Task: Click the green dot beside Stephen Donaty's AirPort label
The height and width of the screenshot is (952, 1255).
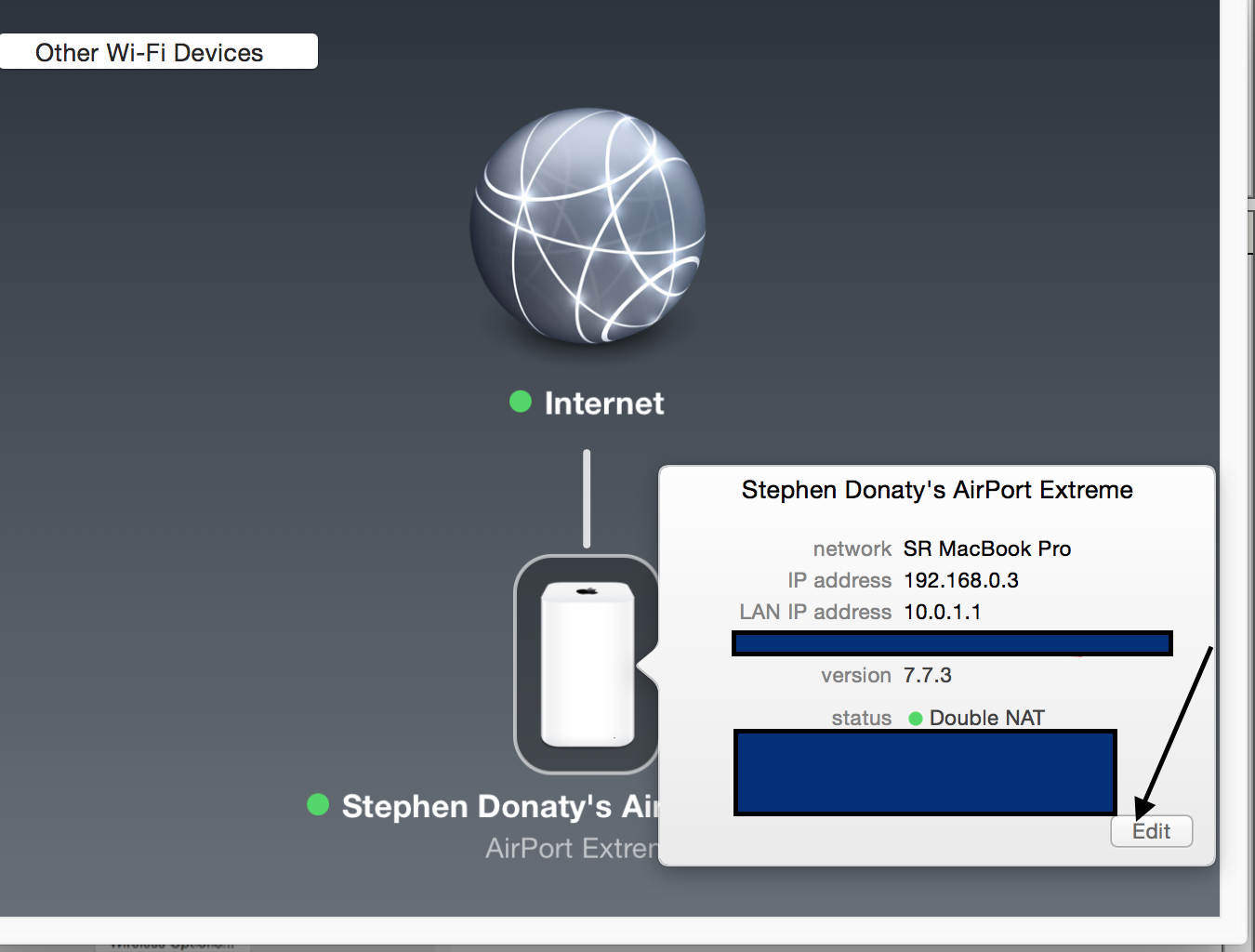Action: 318,804
